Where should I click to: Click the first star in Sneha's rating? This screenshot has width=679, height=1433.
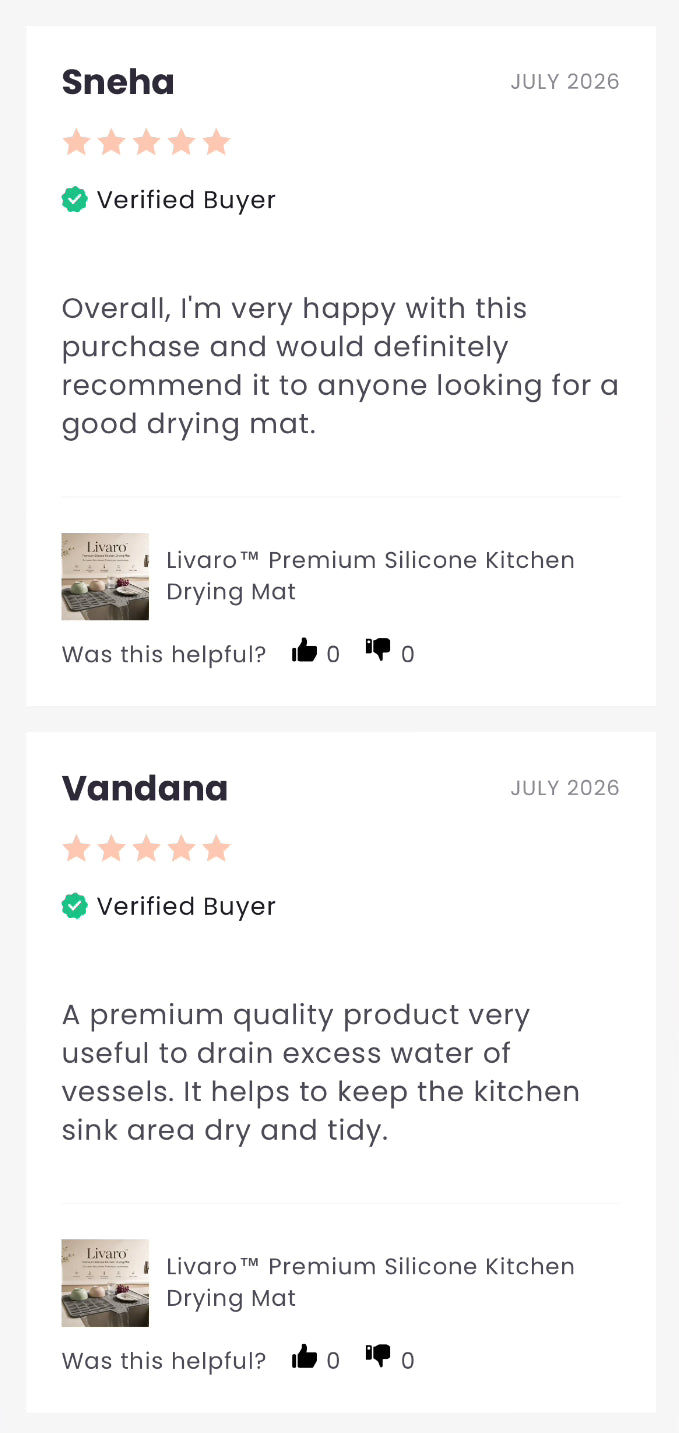pyautogui.click(x=77, y=143)
